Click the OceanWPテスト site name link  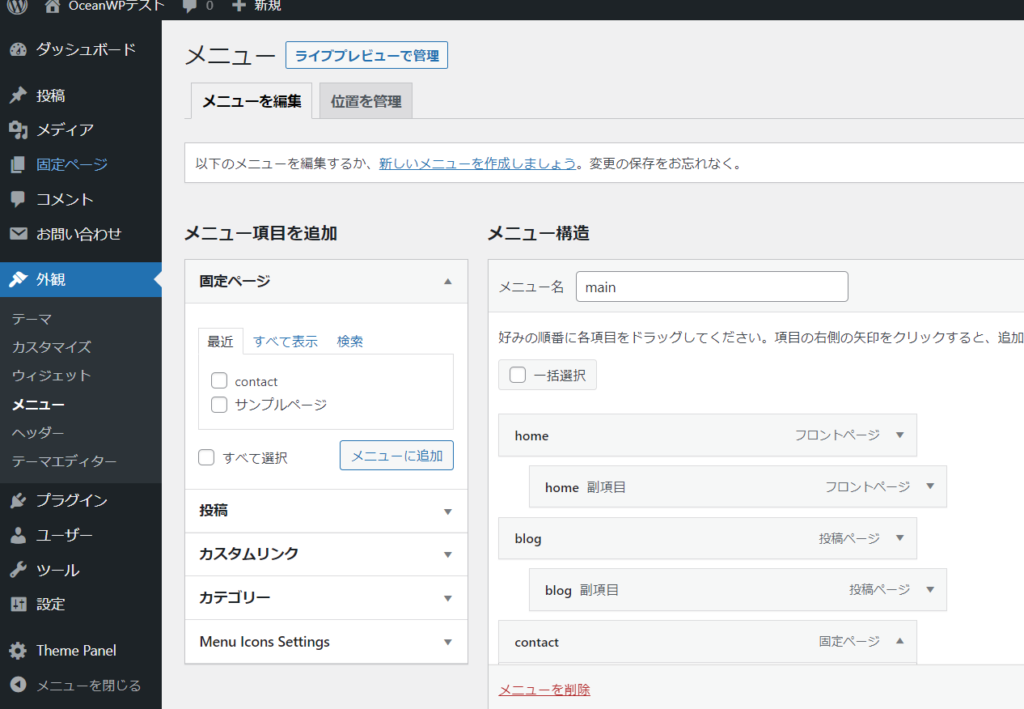pyautogui.click(x=116, y=6)
